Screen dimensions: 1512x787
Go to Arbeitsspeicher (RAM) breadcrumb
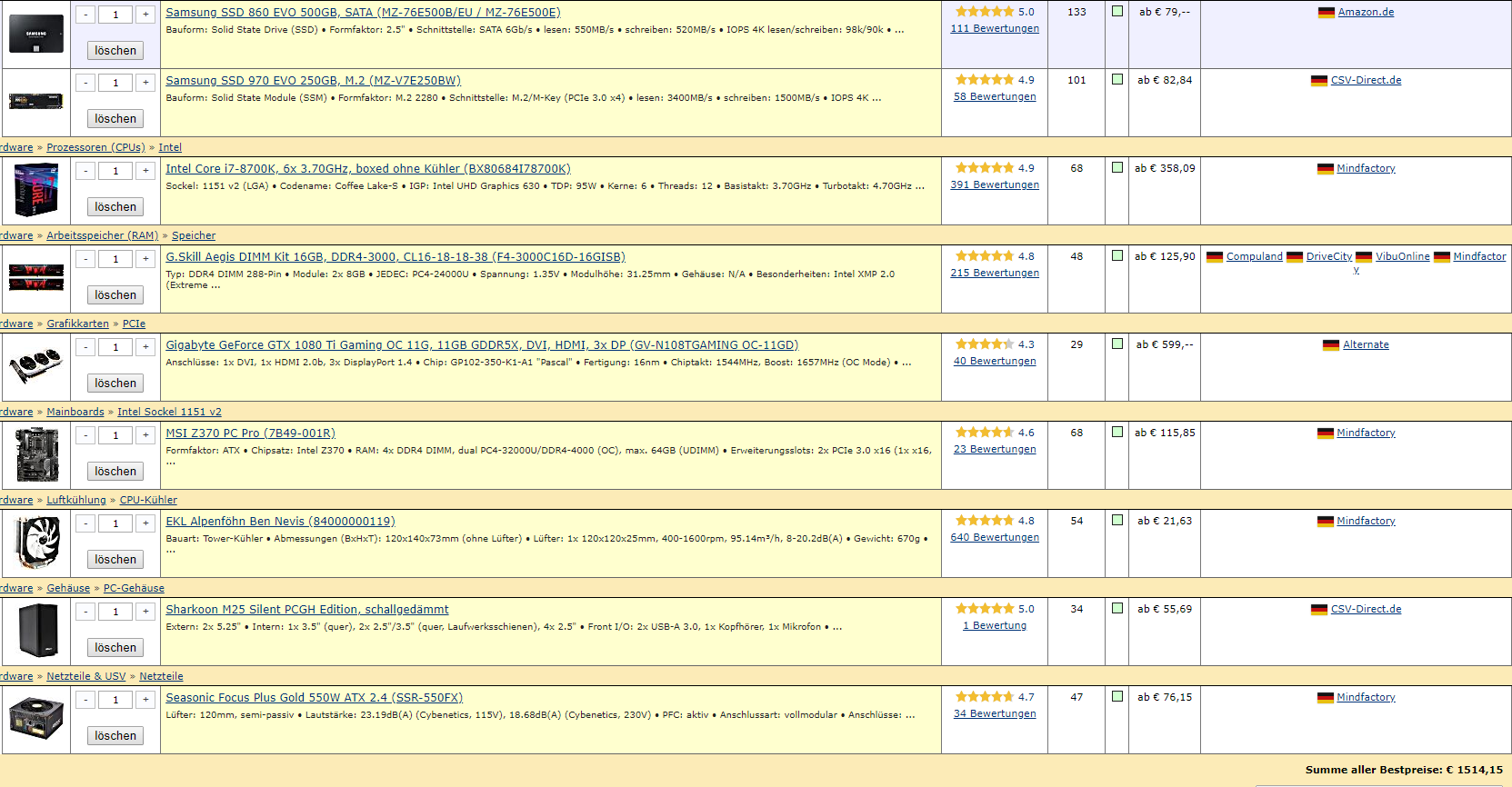(103, 235)
